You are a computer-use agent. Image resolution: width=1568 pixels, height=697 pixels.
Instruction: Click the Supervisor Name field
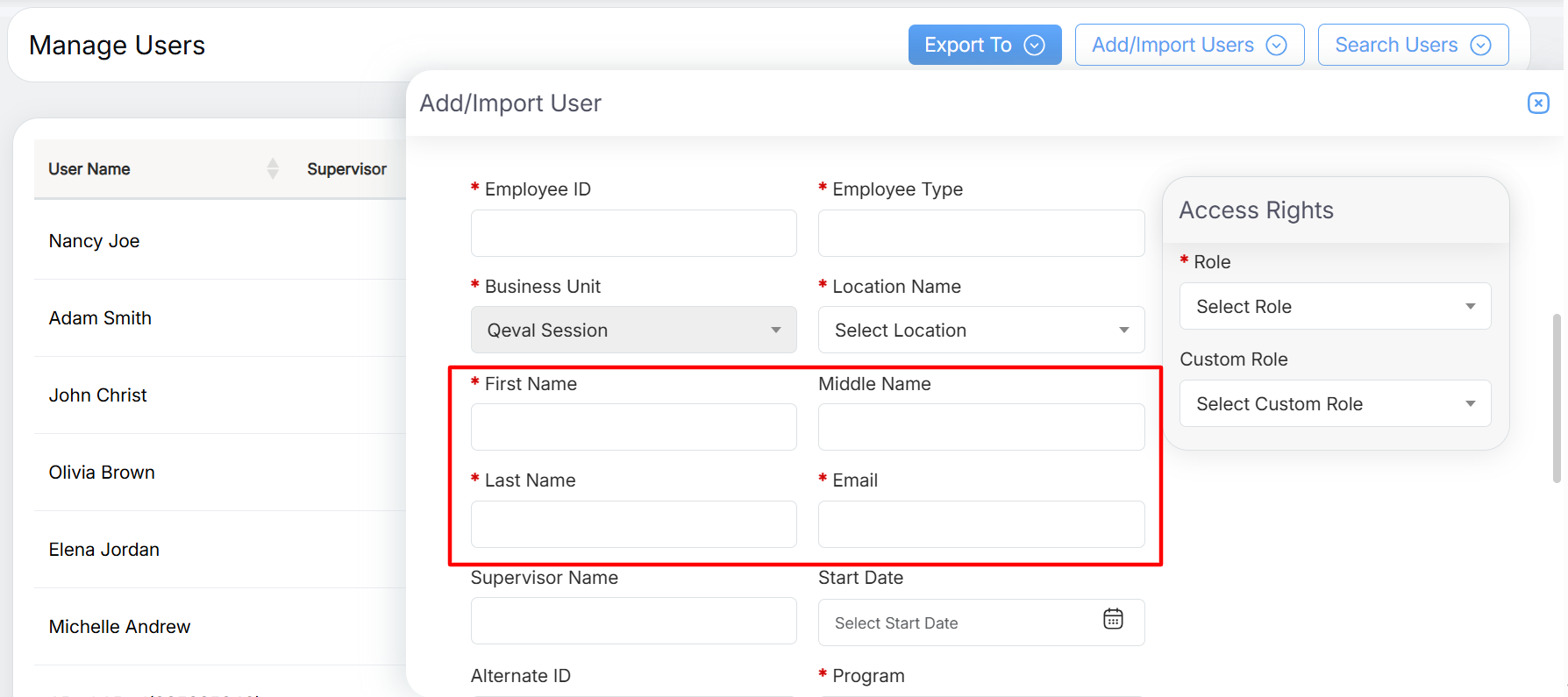[x=633, y=622]
